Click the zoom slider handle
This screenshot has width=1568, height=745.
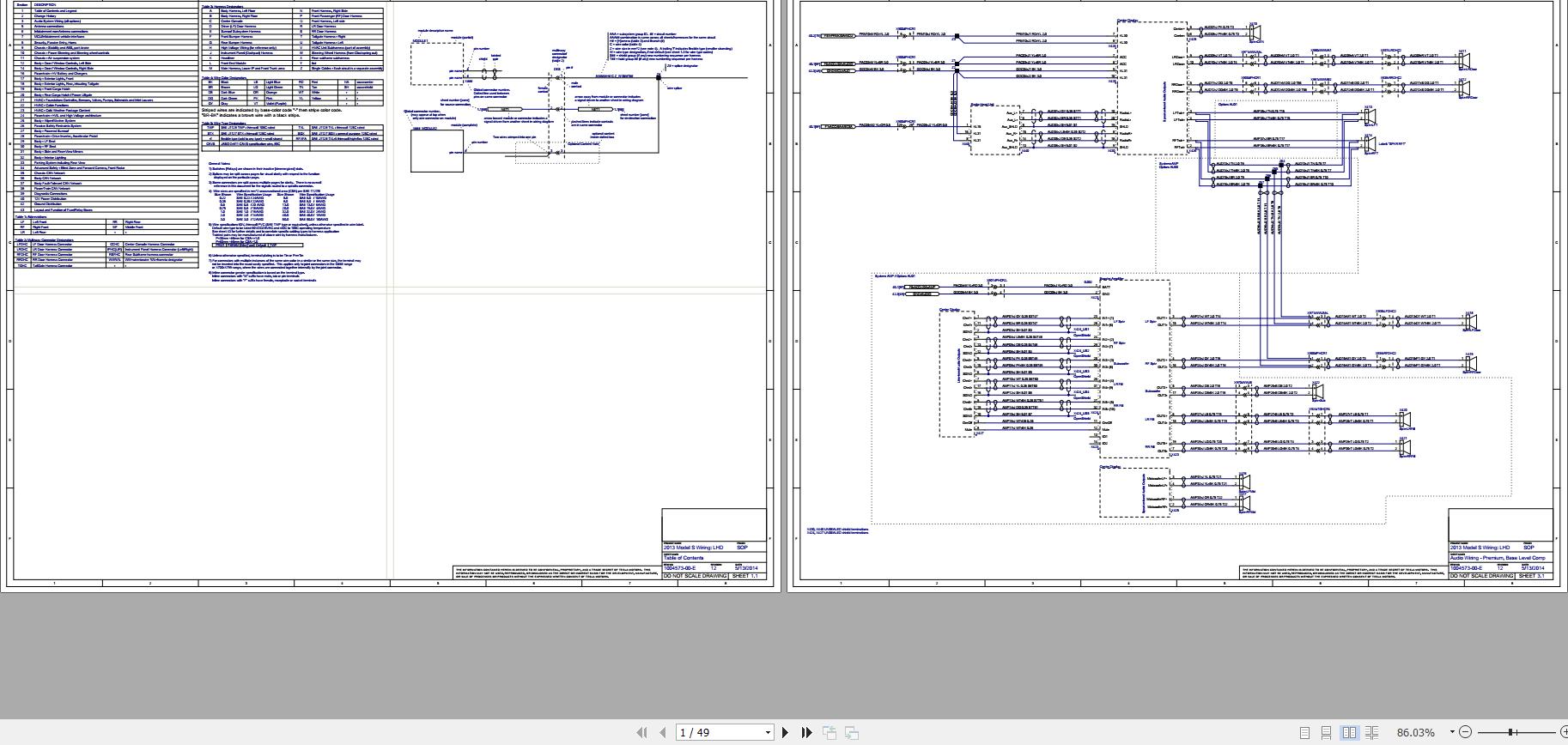[1510, 732]
